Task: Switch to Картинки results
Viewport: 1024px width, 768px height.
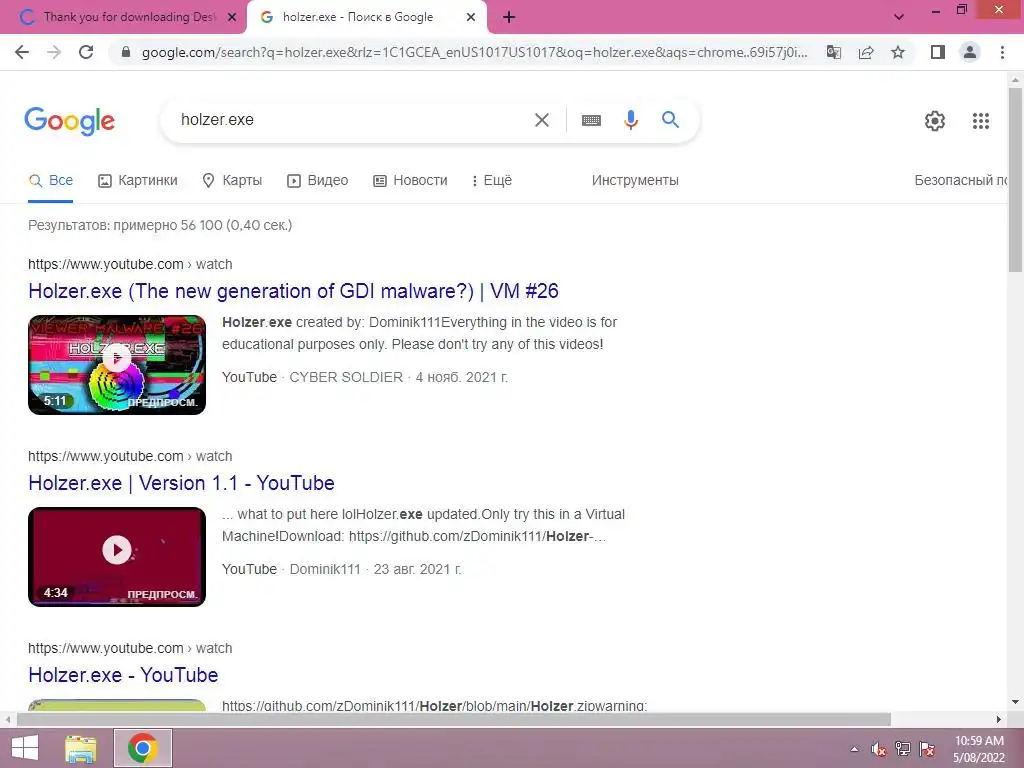Action: tap(138, 180)
